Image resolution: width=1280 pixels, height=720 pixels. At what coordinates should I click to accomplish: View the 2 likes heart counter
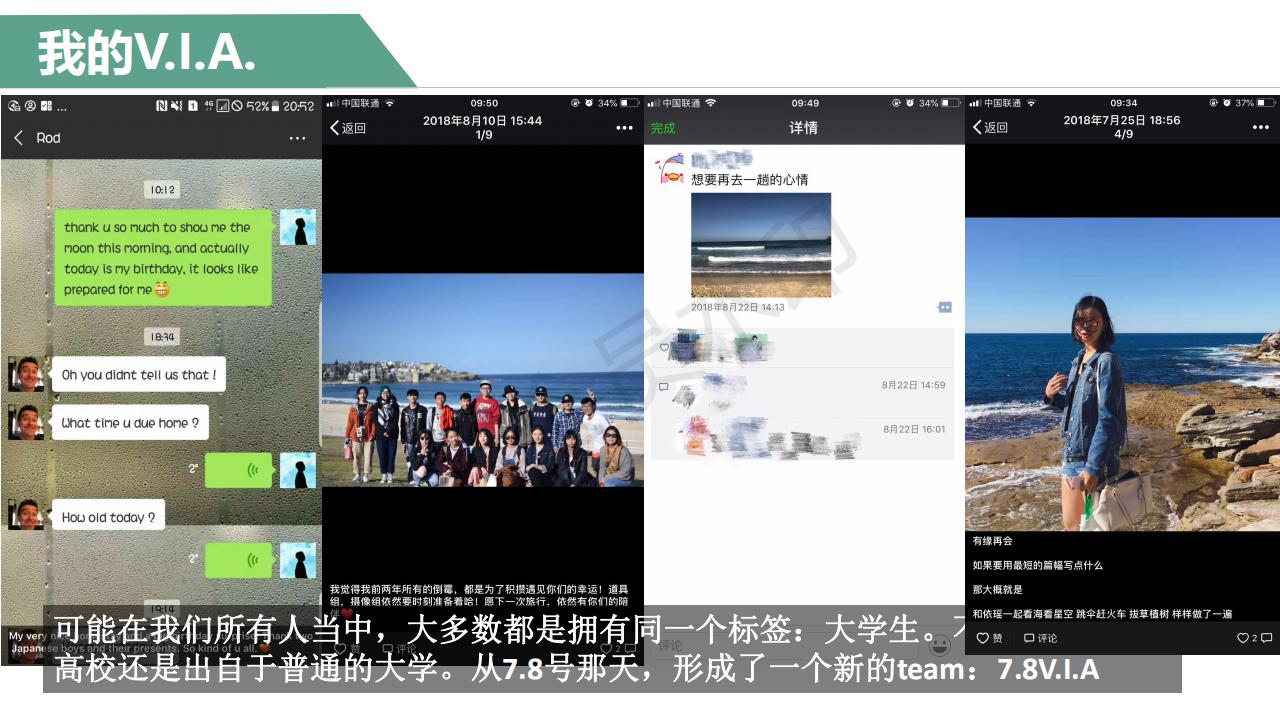click(1248, 638)
